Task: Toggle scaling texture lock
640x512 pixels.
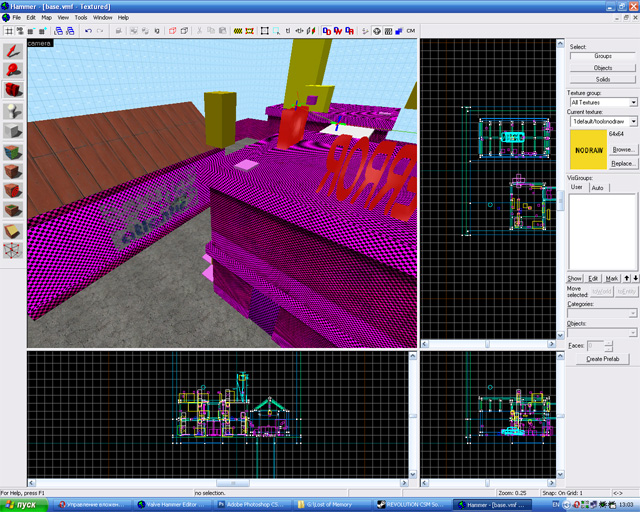Action: (x=299, y=31)
